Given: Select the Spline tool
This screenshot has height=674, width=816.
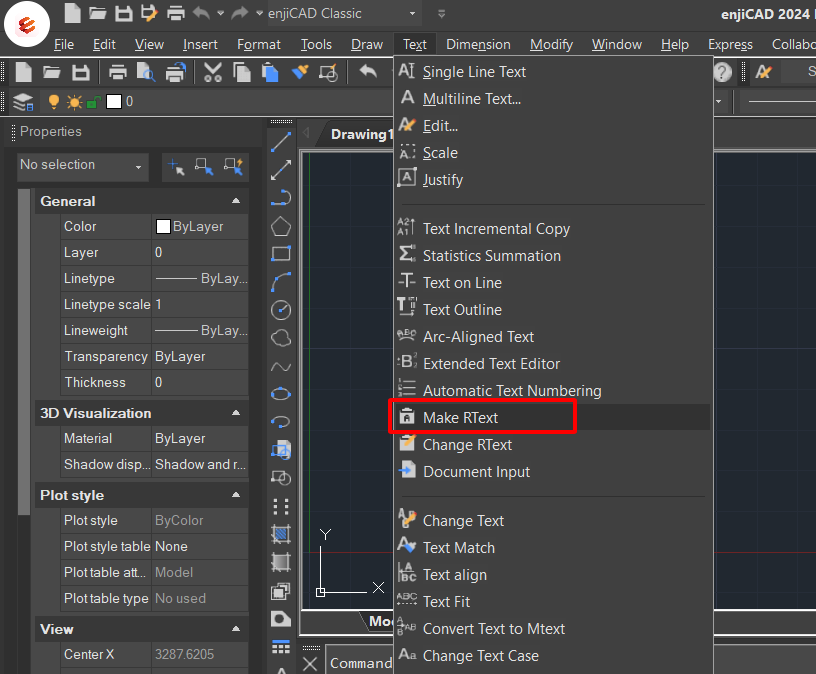Looking at the screenshot, I should (281, 366).
